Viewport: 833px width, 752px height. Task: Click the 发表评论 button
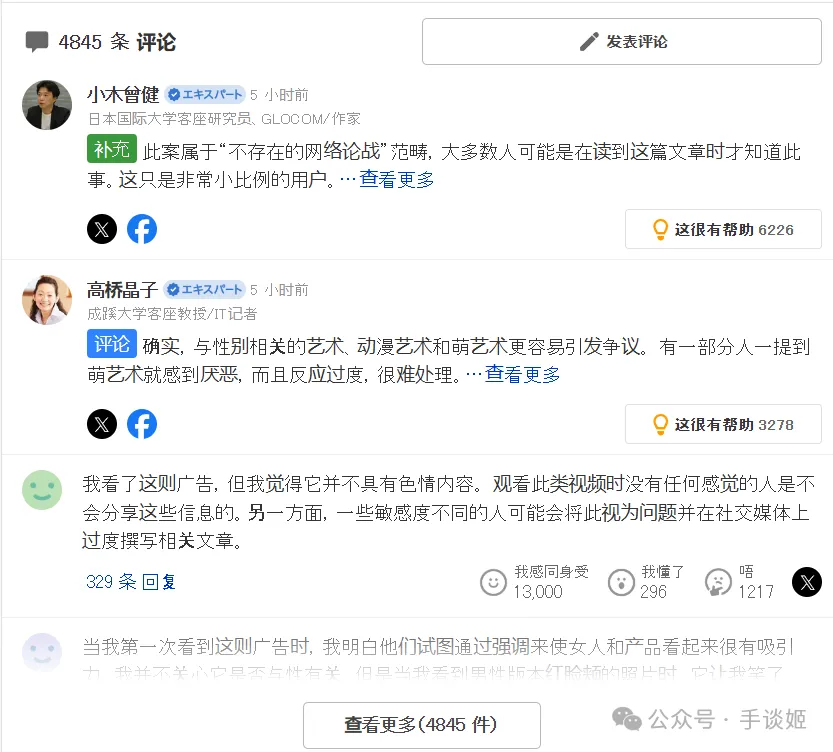[622, 42]
